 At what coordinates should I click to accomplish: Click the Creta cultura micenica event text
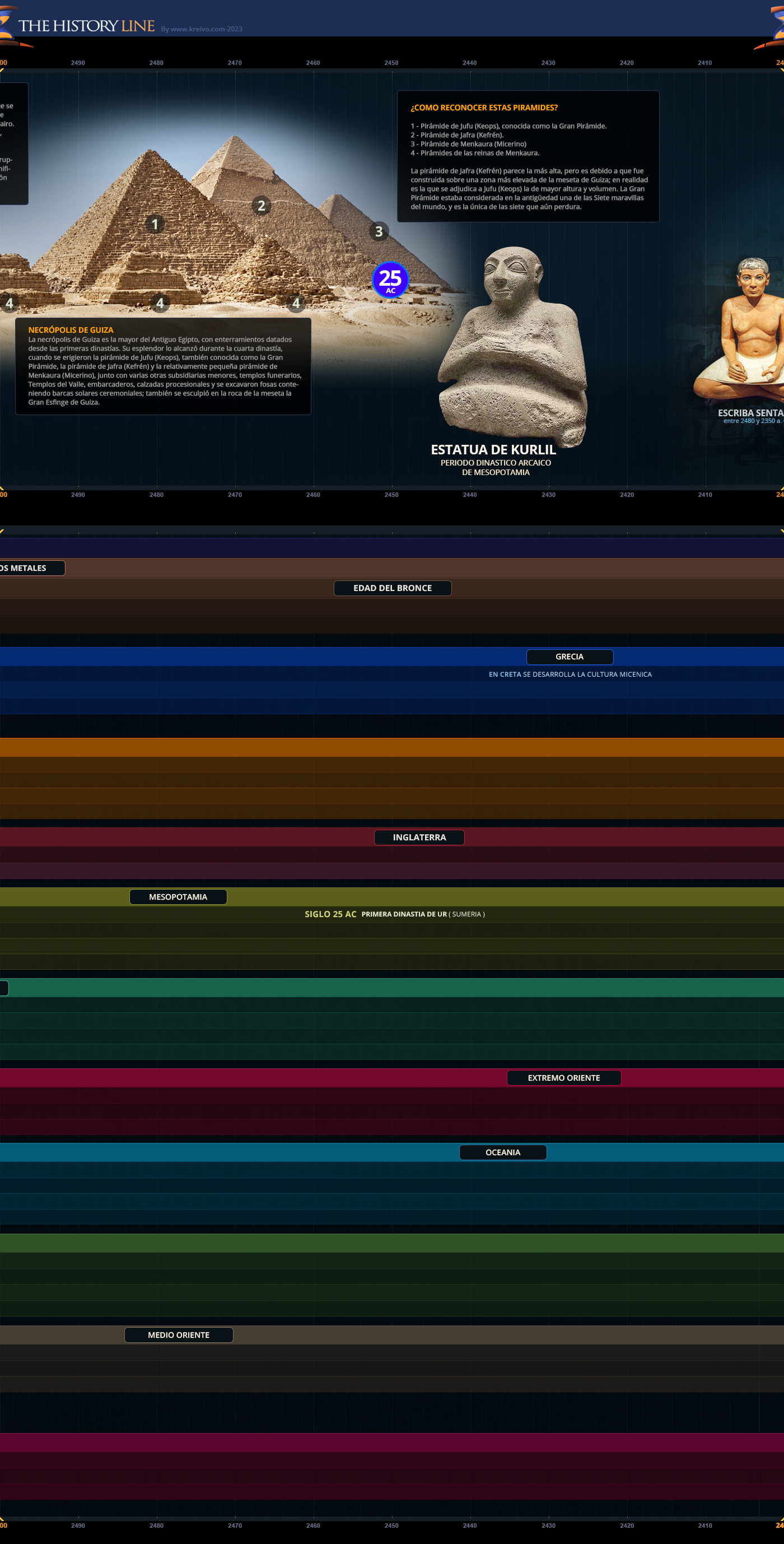[570, 675]
